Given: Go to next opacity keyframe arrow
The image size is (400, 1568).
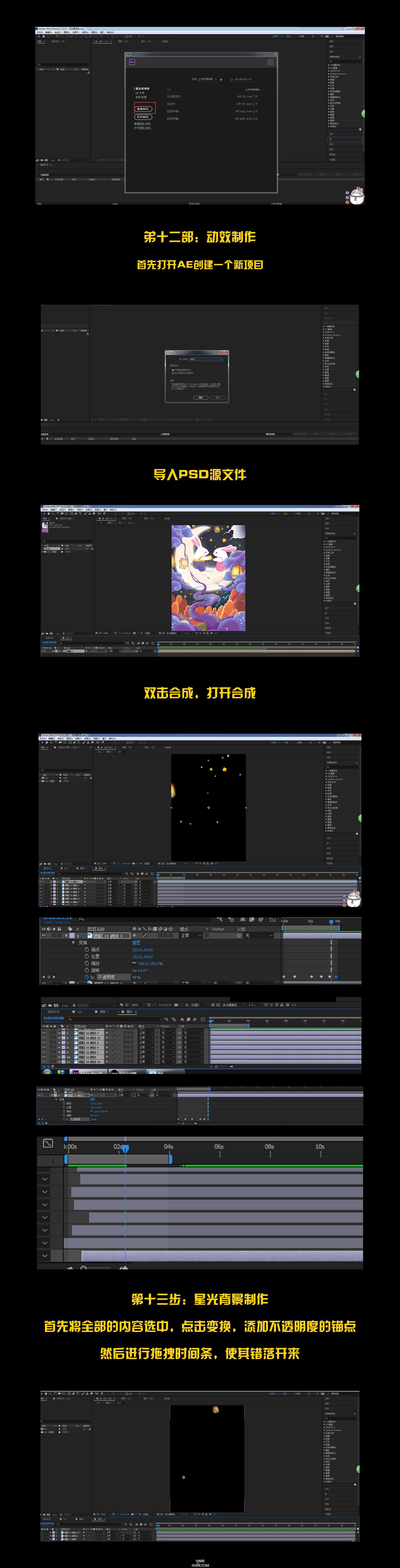Looking at the screenshot, I should 54,977.
